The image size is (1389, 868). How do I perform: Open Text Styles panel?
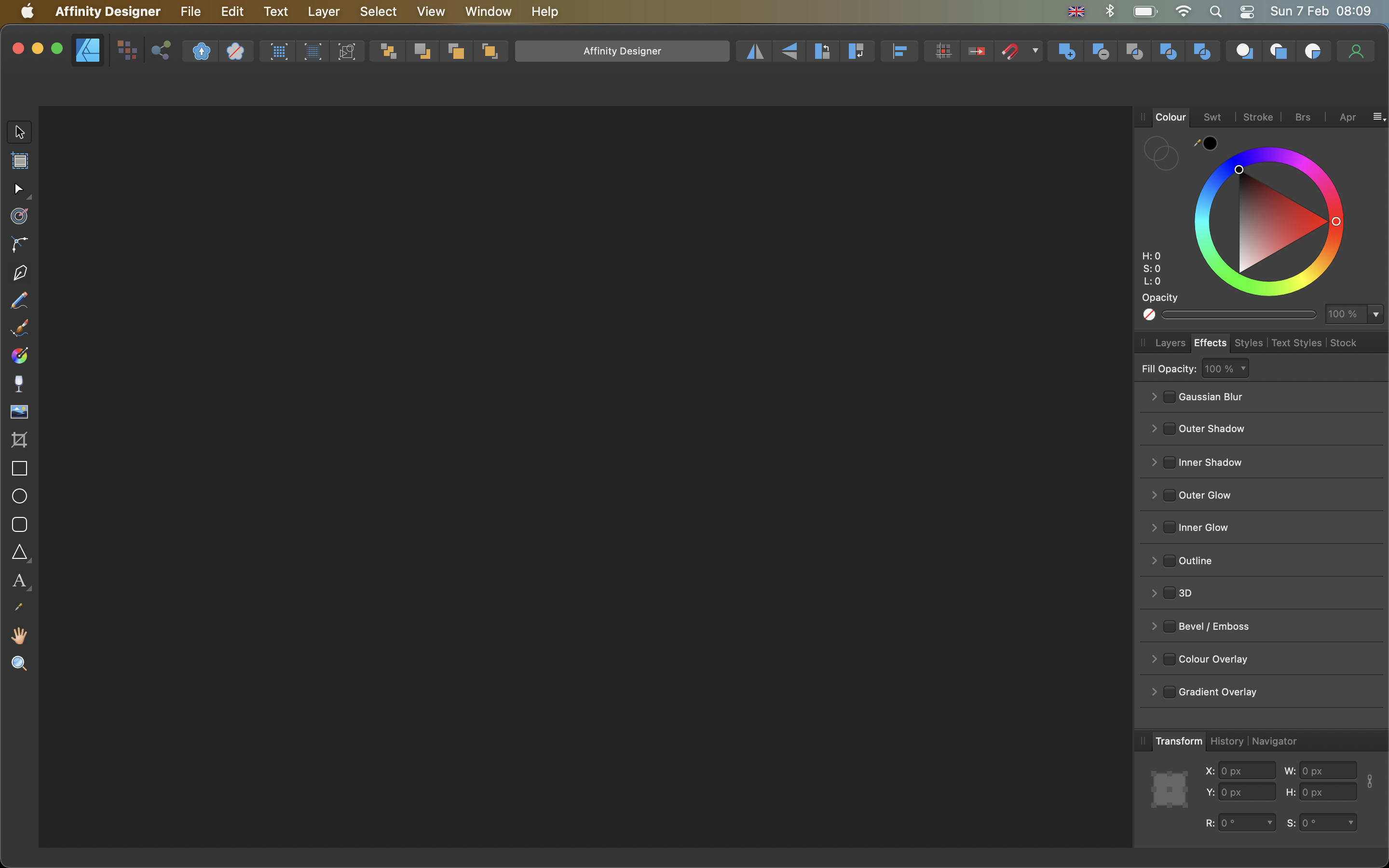pyautogui.click(x=1295, y=342)
